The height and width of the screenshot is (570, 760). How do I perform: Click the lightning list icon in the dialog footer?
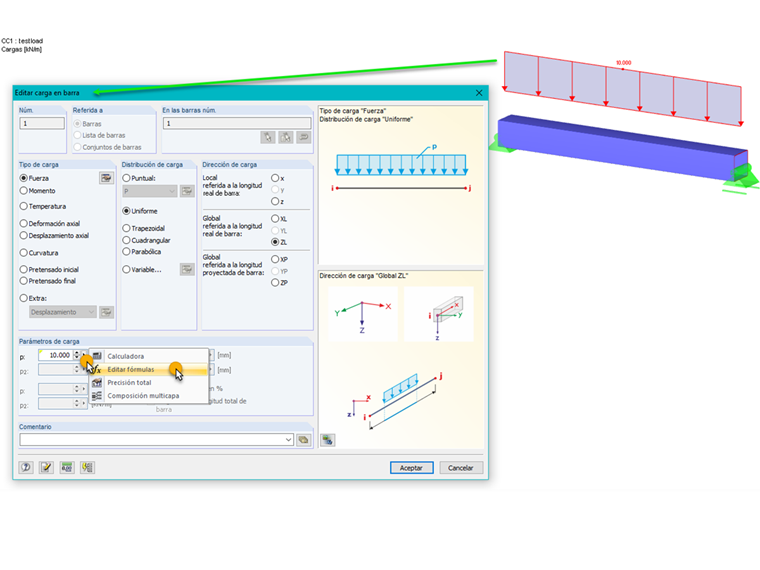(x=87, y=467)
